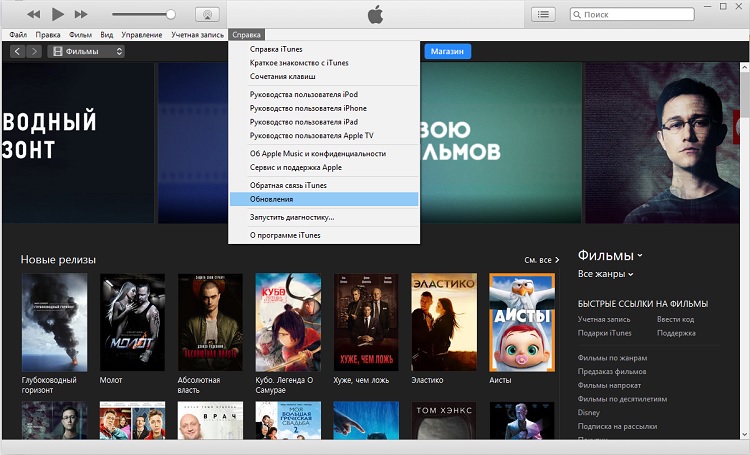Switch to the Магазин tab
The height and width of the screenshot is (455, 750).
447,51
